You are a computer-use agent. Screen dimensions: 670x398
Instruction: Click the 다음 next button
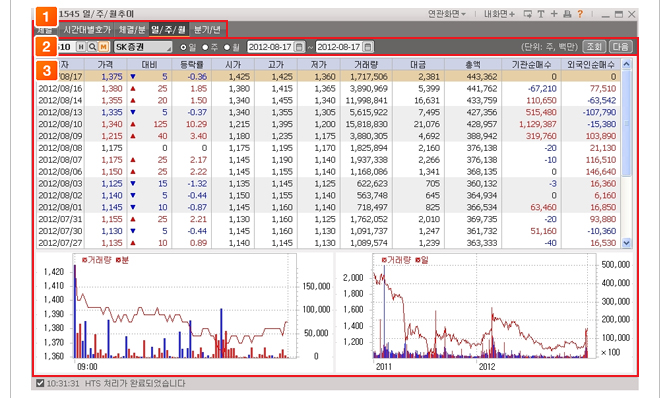[x=620, y=47]
